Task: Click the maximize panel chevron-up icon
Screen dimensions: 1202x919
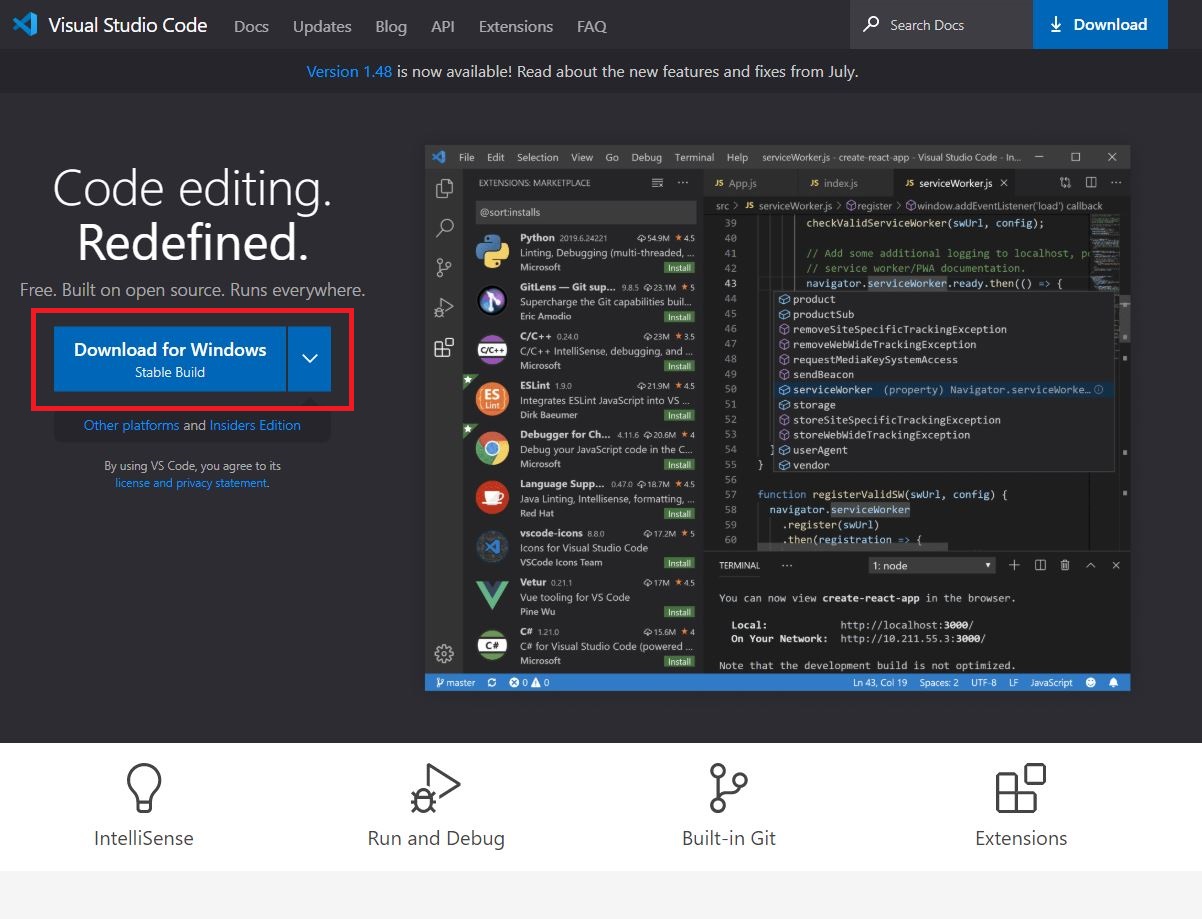Action: [x=1091, y=565]
